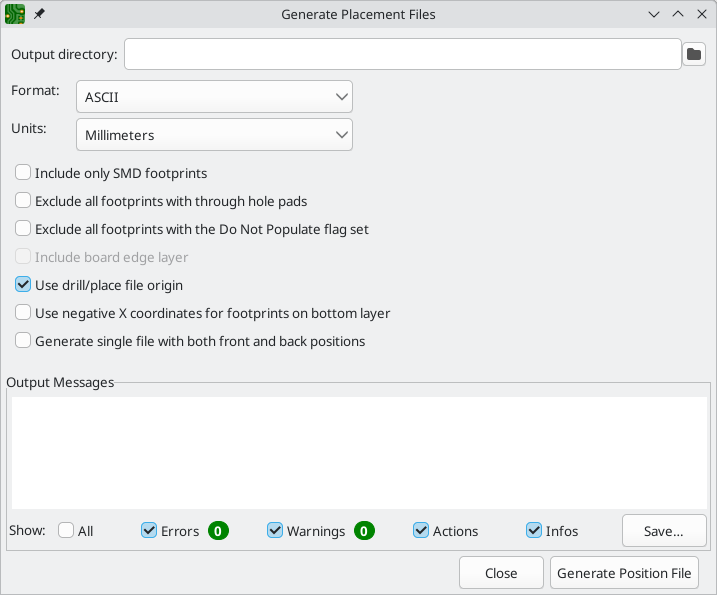Viewport: 717px width, 595px height.
Task: Click the Save... messages button
Action: [664, 531]
